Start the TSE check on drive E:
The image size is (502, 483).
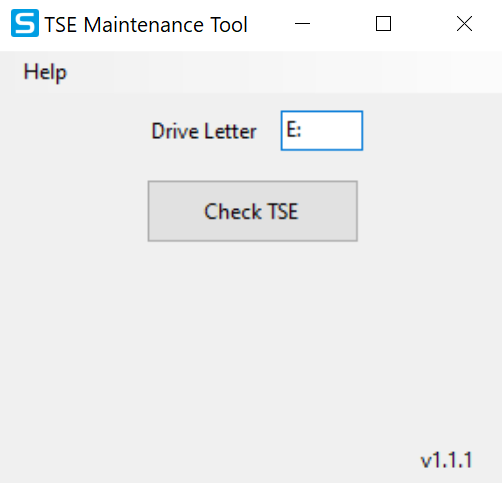[253, 211]
